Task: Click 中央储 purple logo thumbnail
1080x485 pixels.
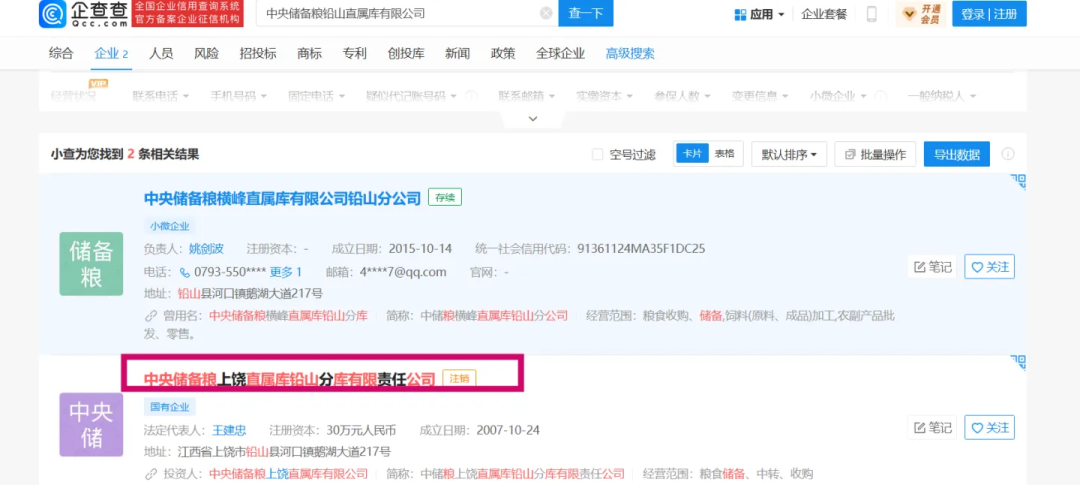Action: [91, 424]
